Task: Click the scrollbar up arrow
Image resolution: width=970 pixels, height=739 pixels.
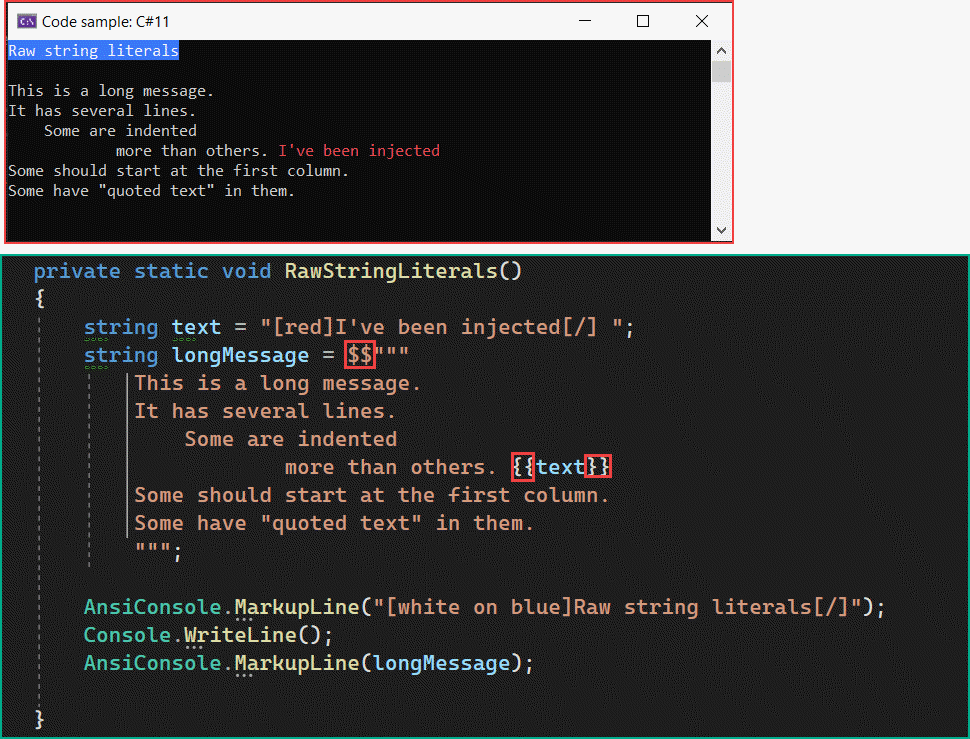Action: coord(721,48)
